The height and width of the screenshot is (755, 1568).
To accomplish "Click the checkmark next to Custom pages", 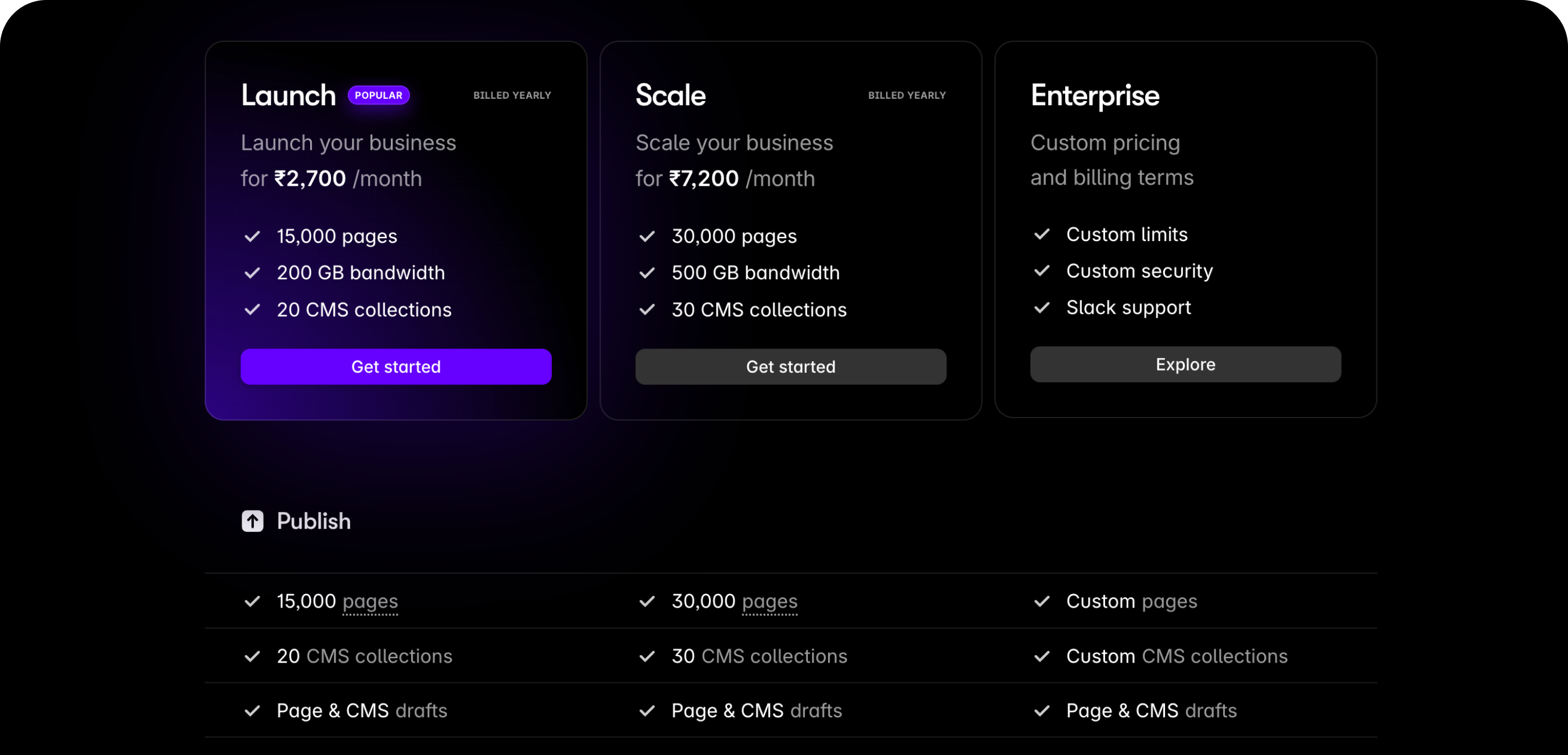I will coord(1041,602).
